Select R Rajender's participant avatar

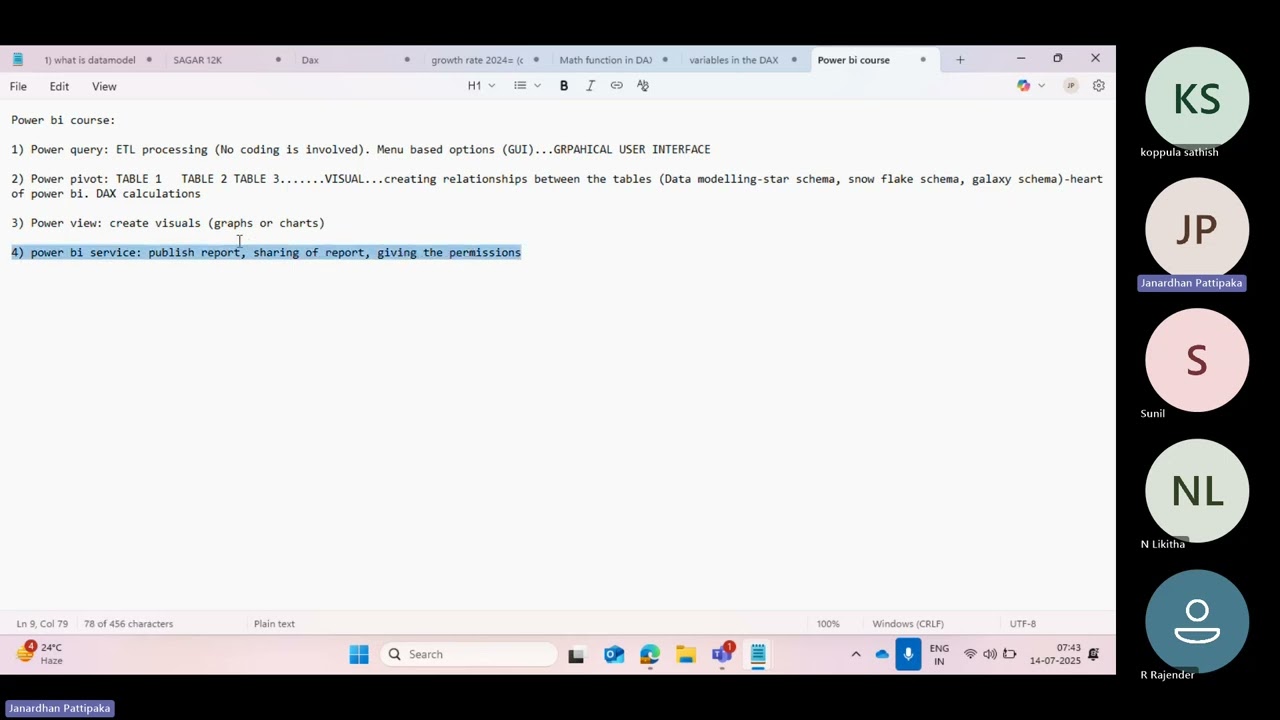click(x=1197, y=622)
